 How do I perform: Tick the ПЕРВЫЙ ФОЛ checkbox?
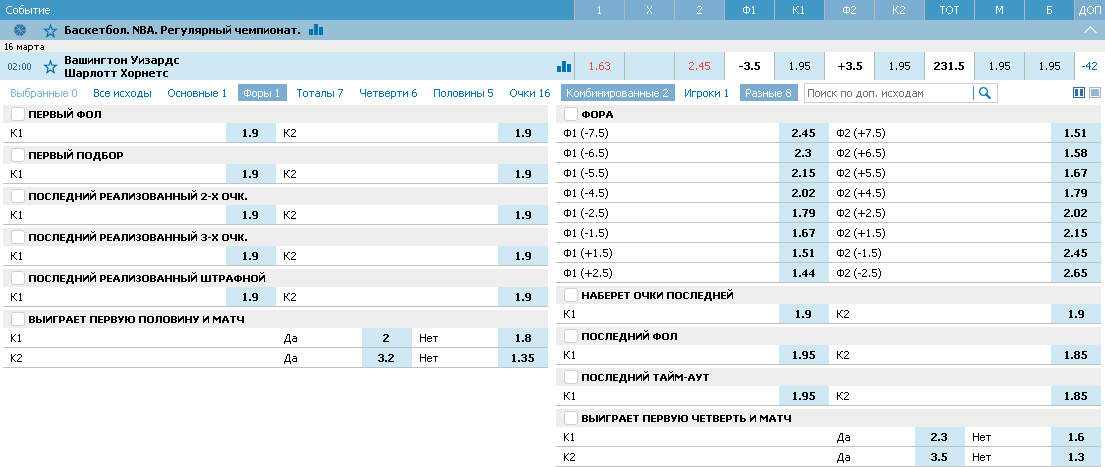[18, 114]
